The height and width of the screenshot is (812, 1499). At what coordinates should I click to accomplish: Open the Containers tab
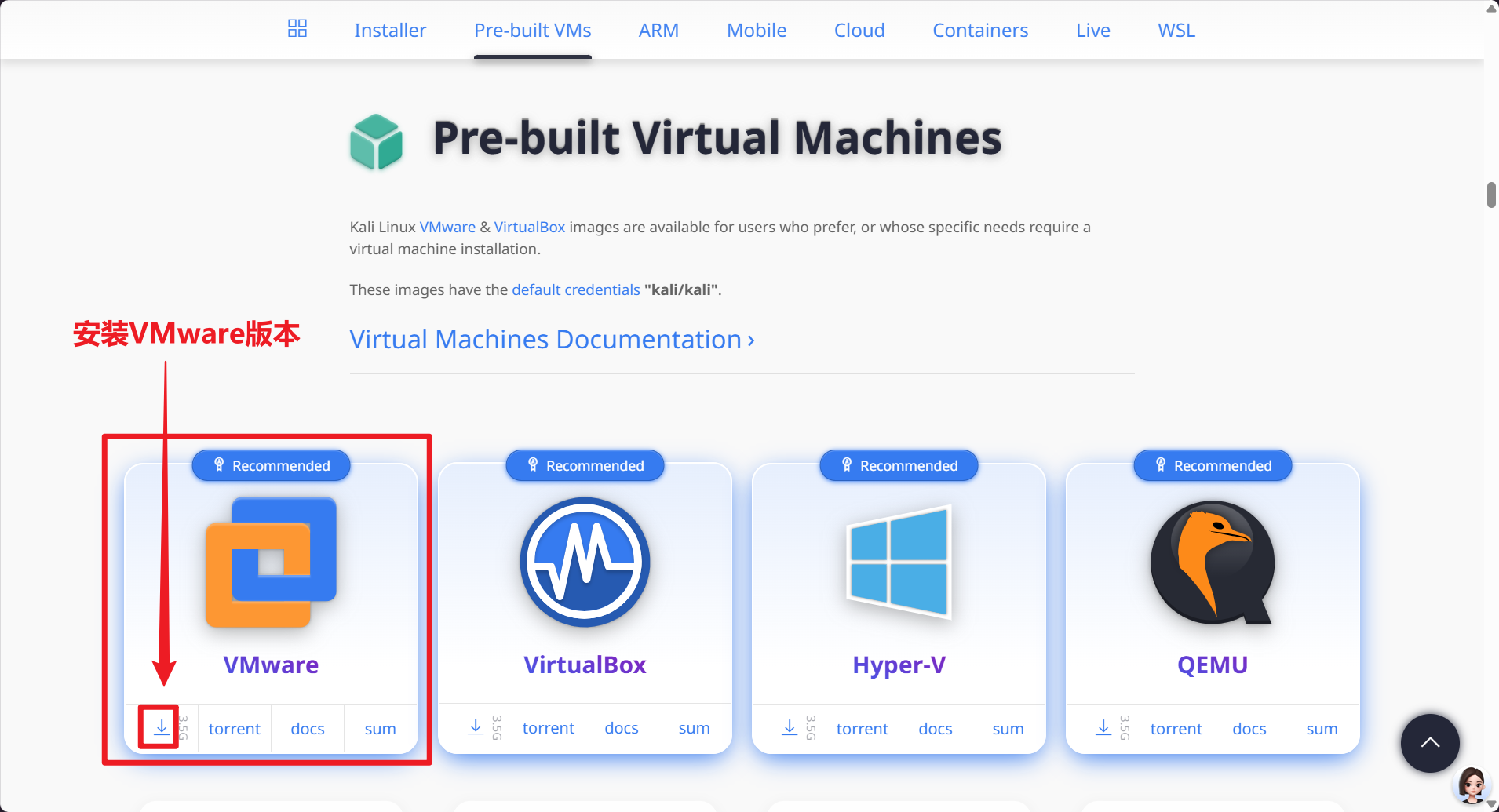tap(980, 30)
